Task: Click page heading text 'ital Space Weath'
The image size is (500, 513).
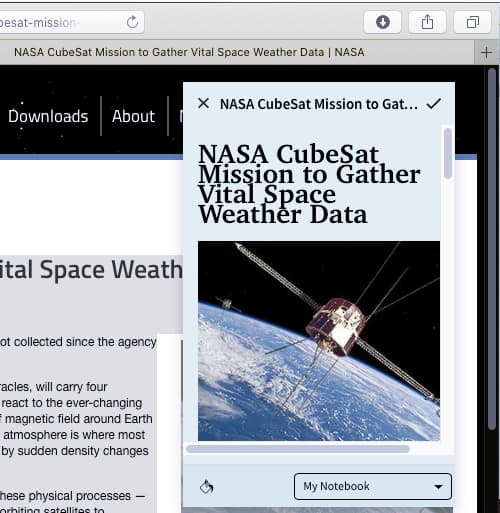Action: [91, 270]
